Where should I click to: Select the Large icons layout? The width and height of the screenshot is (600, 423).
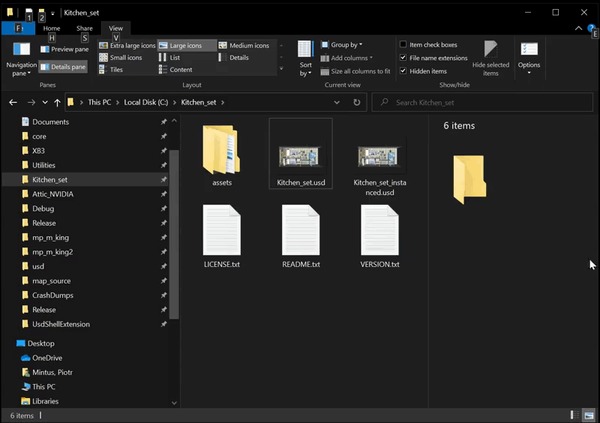pos(186,46)
